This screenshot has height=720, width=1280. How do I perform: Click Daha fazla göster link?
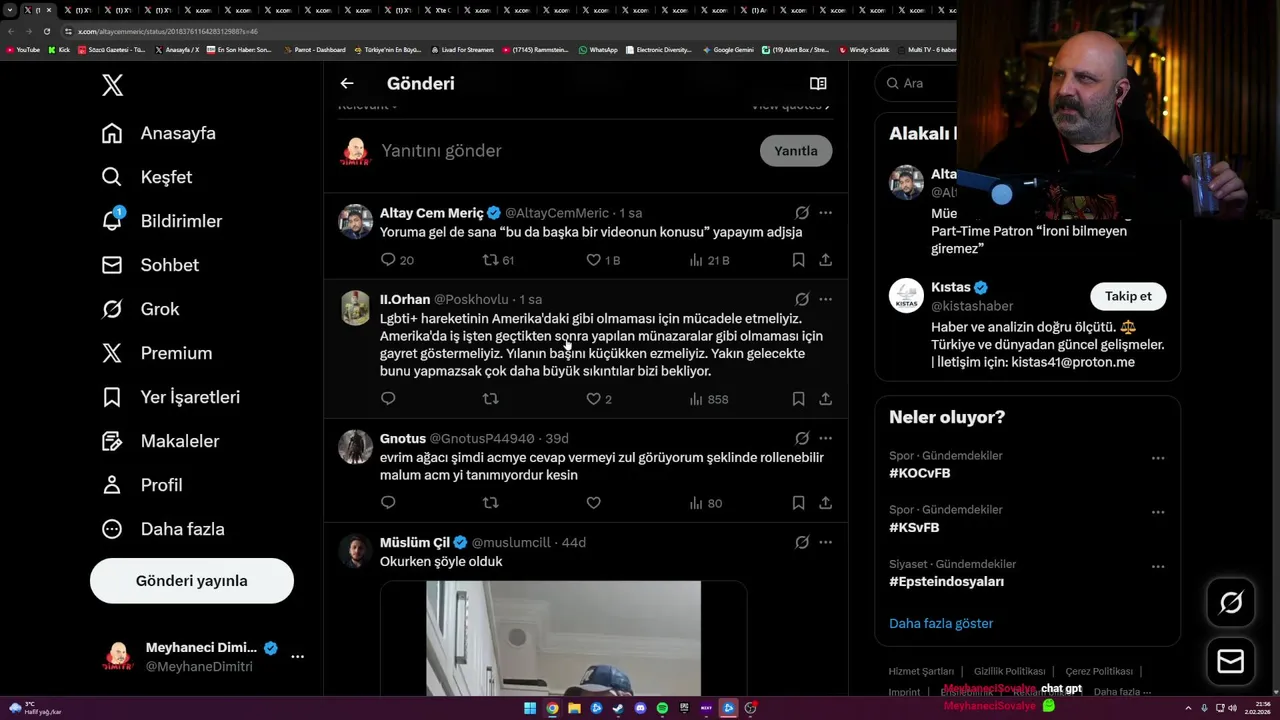click(941, 623)
